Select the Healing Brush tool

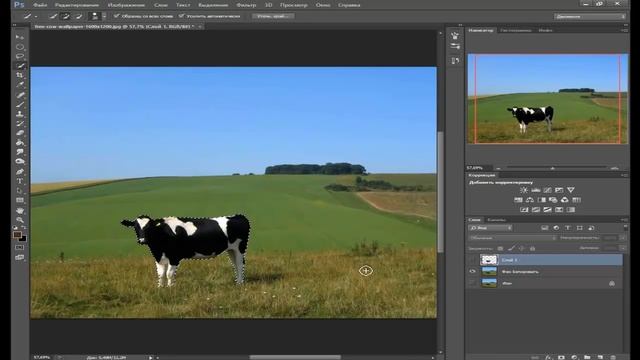pos(20,95)
